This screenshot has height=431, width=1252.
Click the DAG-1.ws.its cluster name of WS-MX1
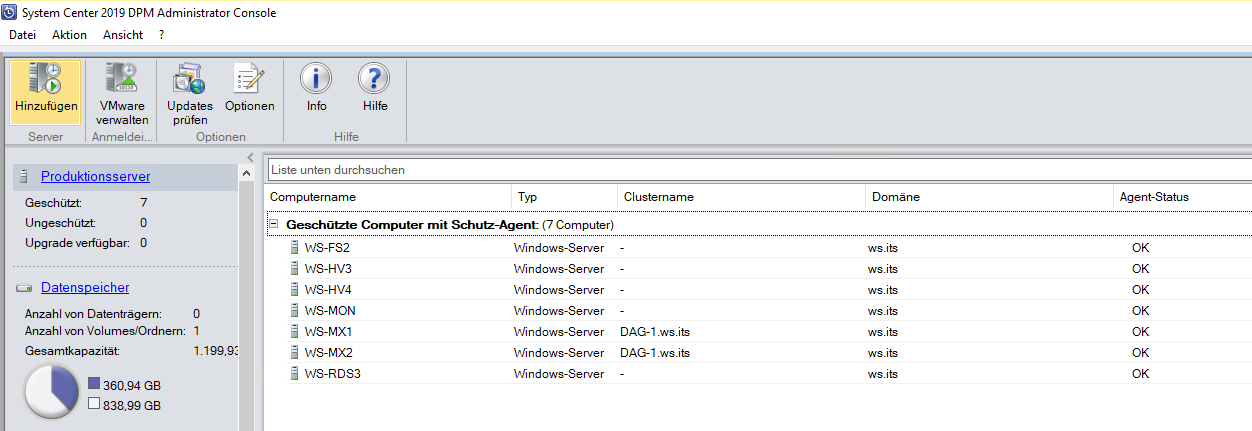pos(655,331)
